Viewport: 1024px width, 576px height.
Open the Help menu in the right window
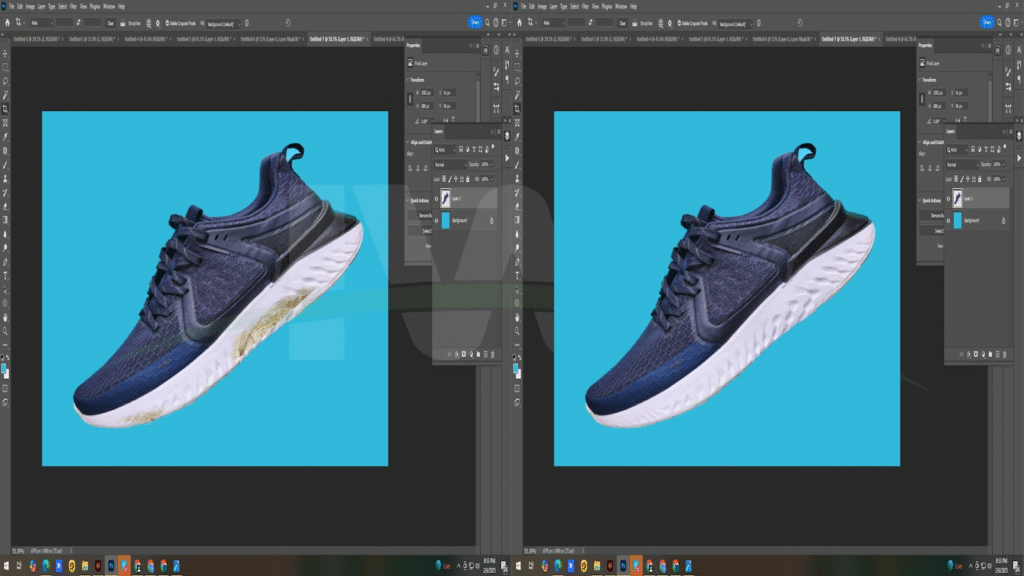coord(633,7)
